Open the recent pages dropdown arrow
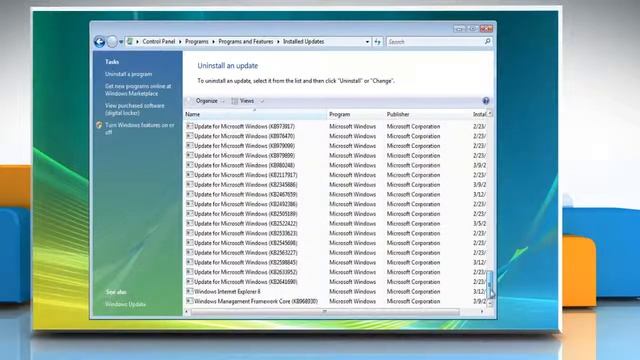 121,42
